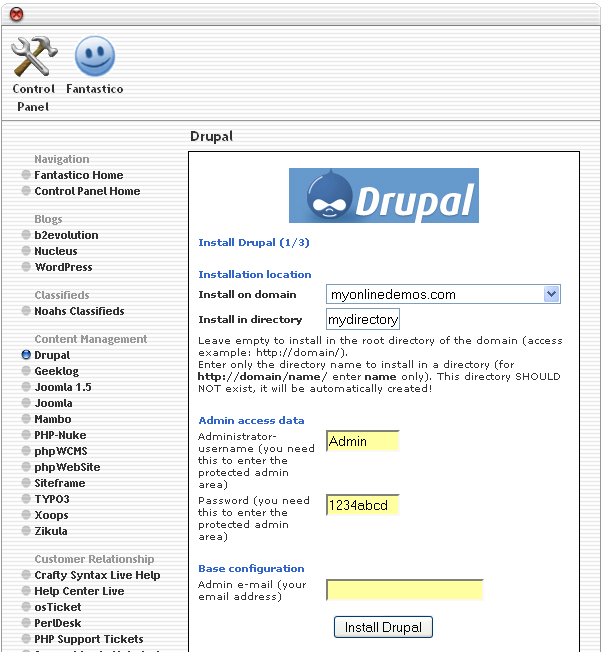This screenshot has height=652, width=604.
Task: Select Geeklog in sidebar
Action: click(56, 371)
